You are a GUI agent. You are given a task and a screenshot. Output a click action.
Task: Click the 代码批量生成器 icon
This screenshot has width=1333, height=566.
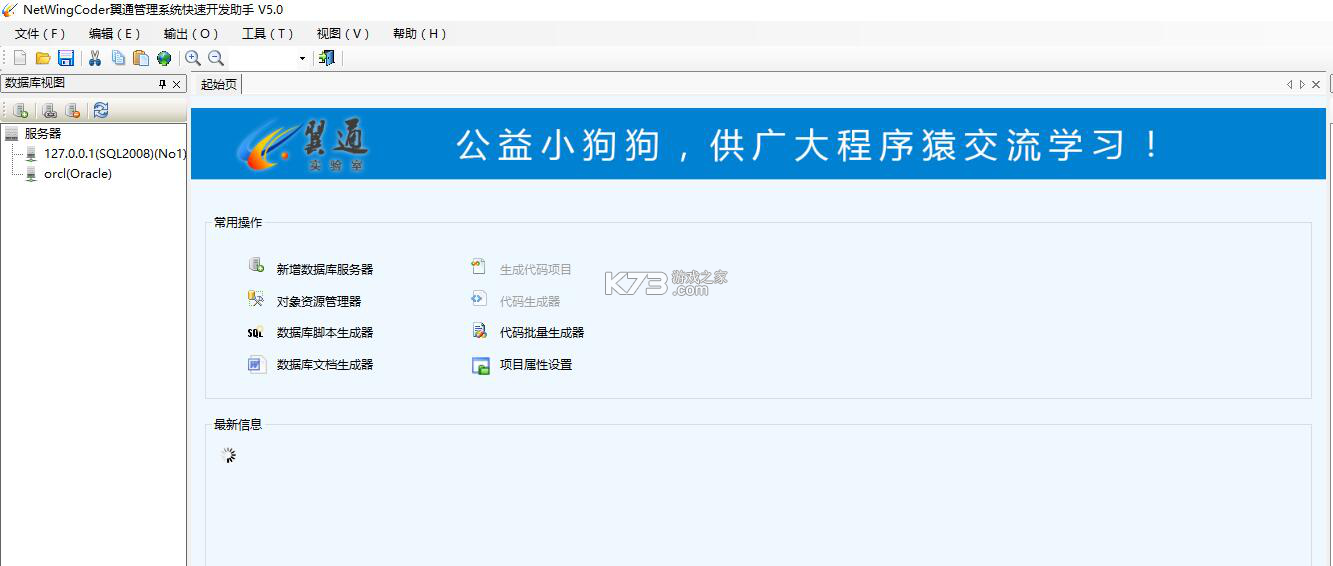(x=479, y=331)
